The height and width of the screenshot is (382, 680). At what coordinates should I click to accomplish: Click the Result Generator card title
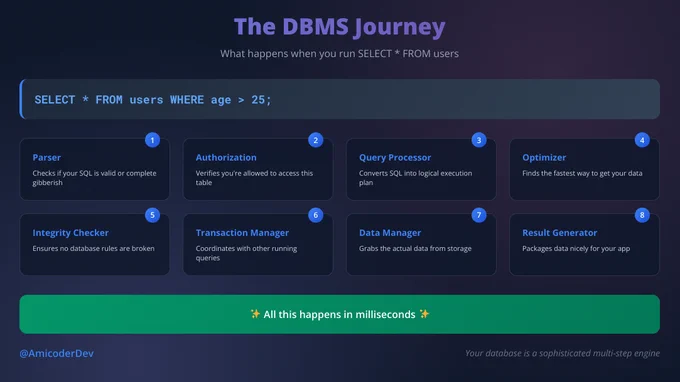[559, 233]
